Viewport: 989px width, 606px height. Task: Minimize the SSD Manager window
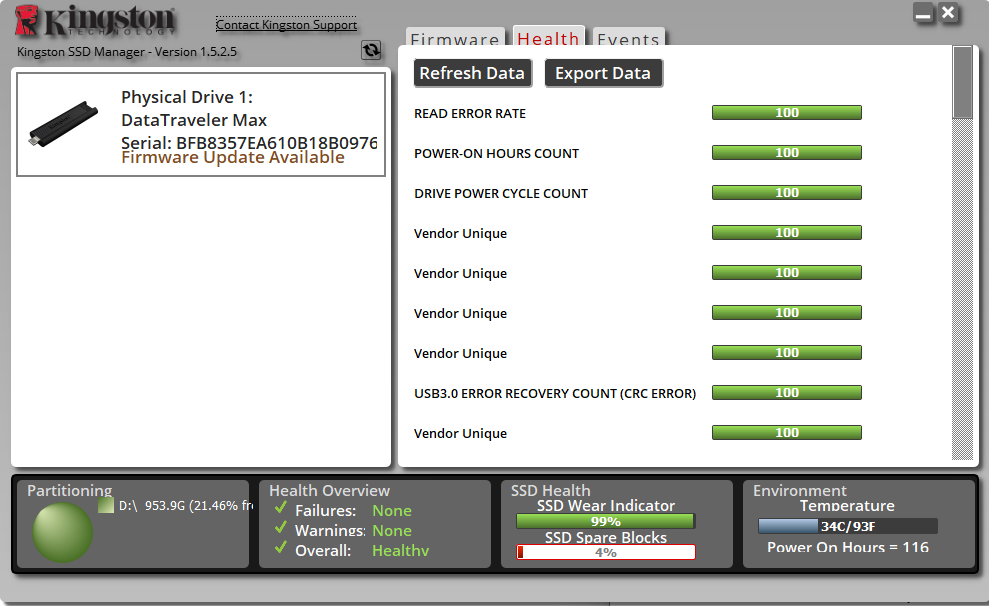923,14
